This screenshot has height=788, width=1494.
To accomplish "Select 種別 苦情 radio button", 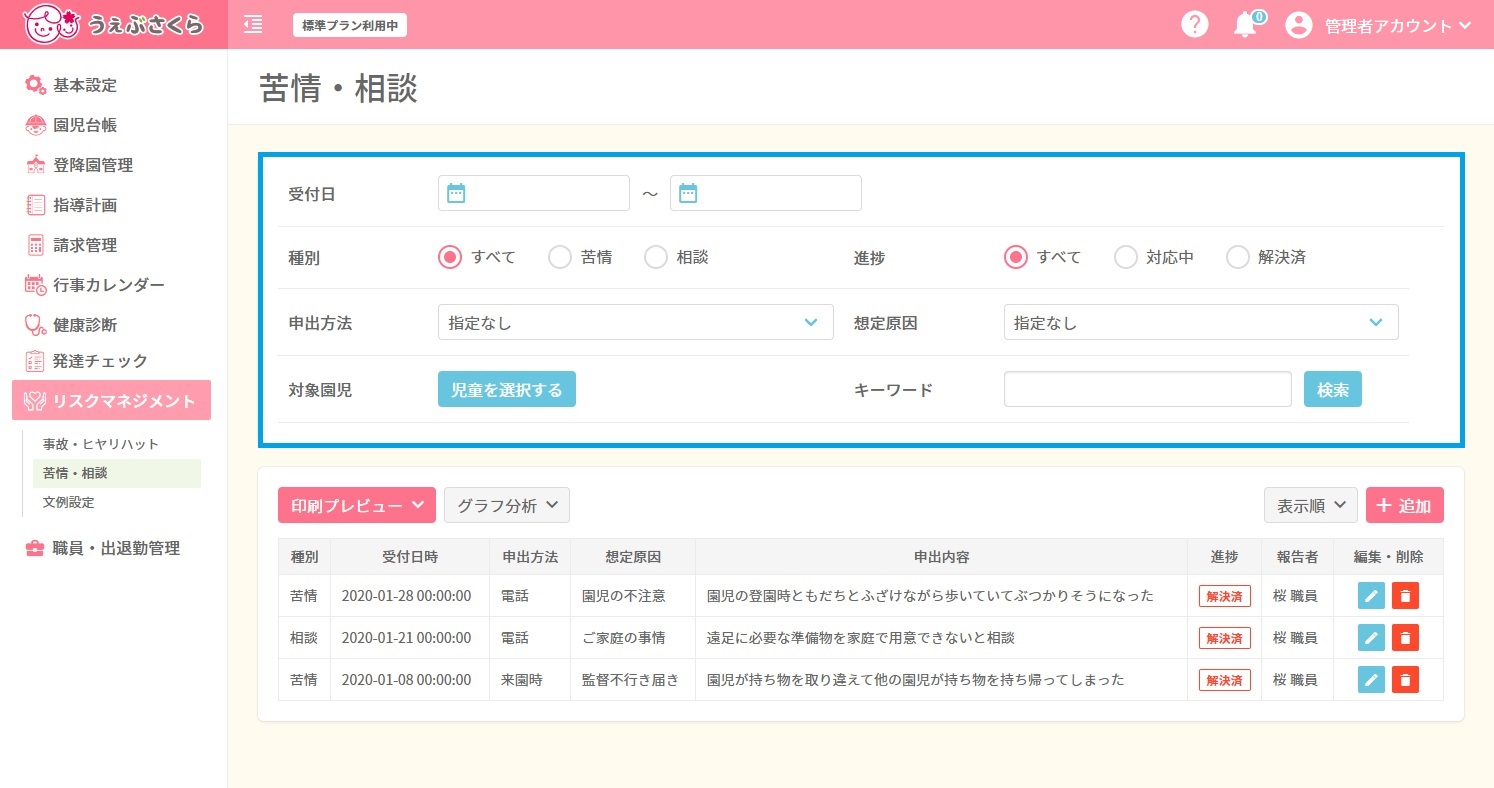I will pyautogui.click(x=560, y=257).
